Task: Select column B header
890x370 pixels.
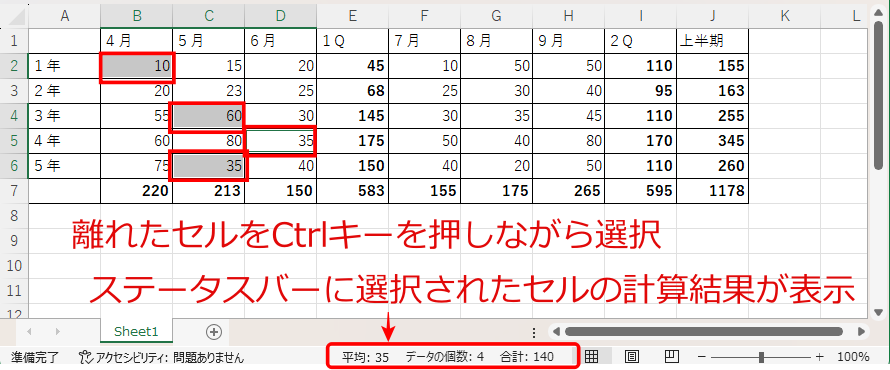Action: coord(137,16)
